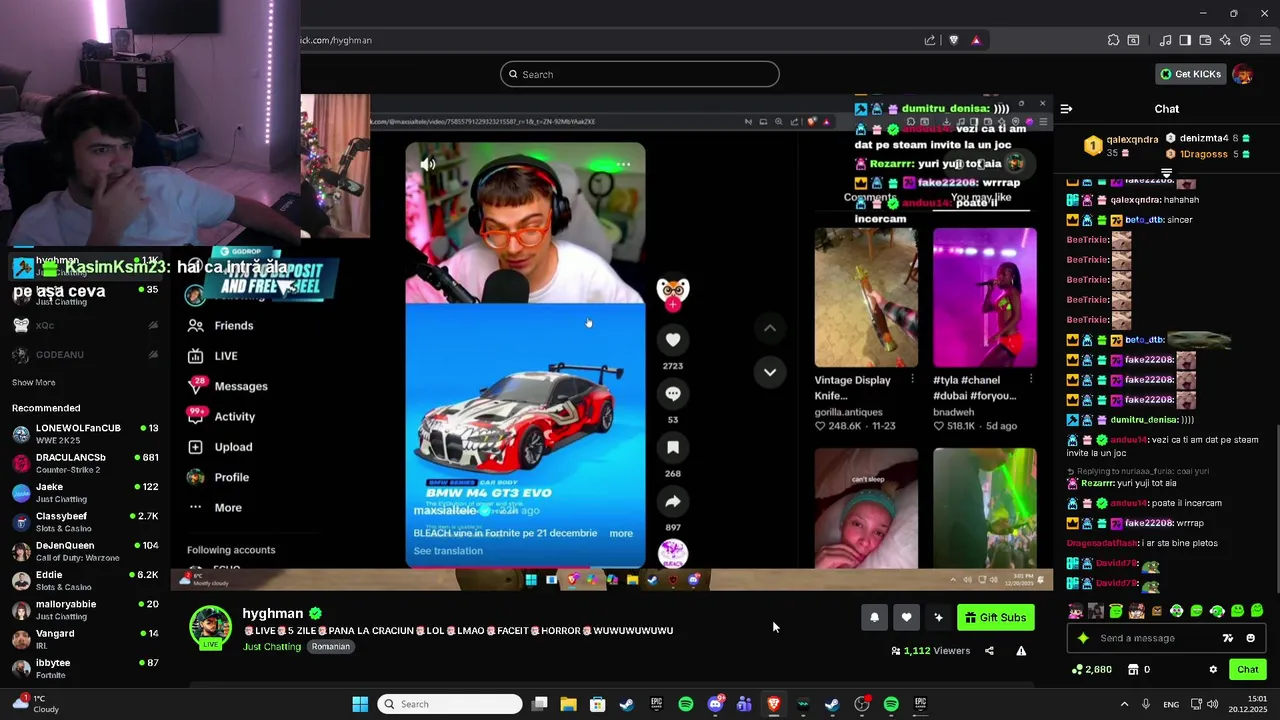Open the Windows Start menu
1280x720 pixels.
tap(360, 704)
